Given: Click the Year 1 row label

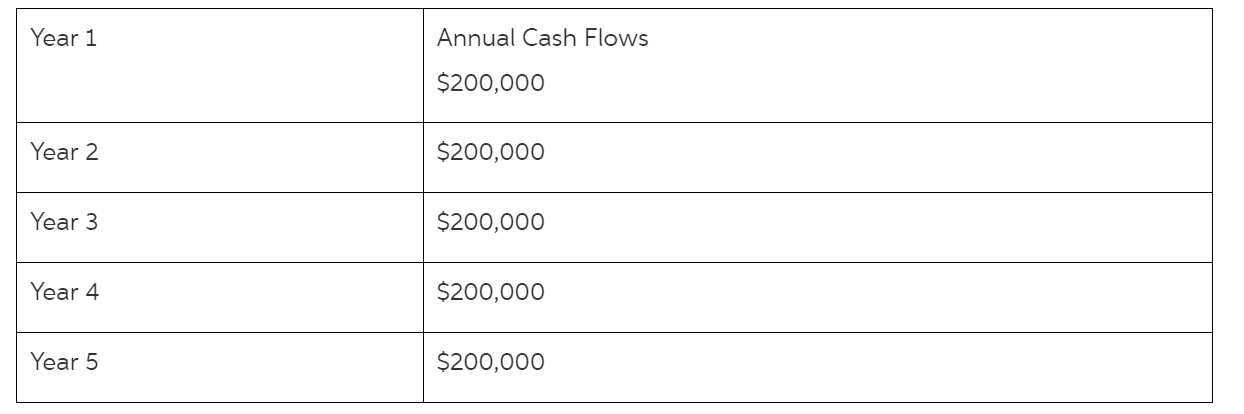Looking at the screenshot, I should tap(64, 39).
